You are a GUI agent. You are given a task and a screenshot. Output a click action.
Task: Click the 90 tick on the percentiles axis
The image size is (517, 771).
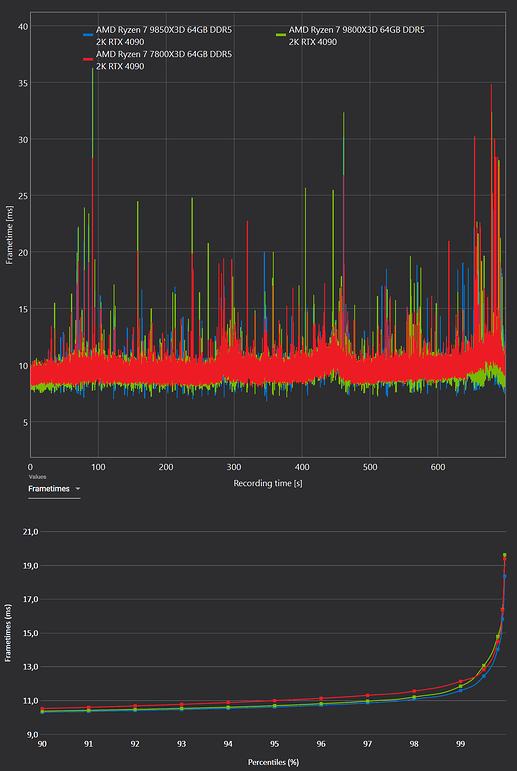pyautogui.click(x=42, y=744)
